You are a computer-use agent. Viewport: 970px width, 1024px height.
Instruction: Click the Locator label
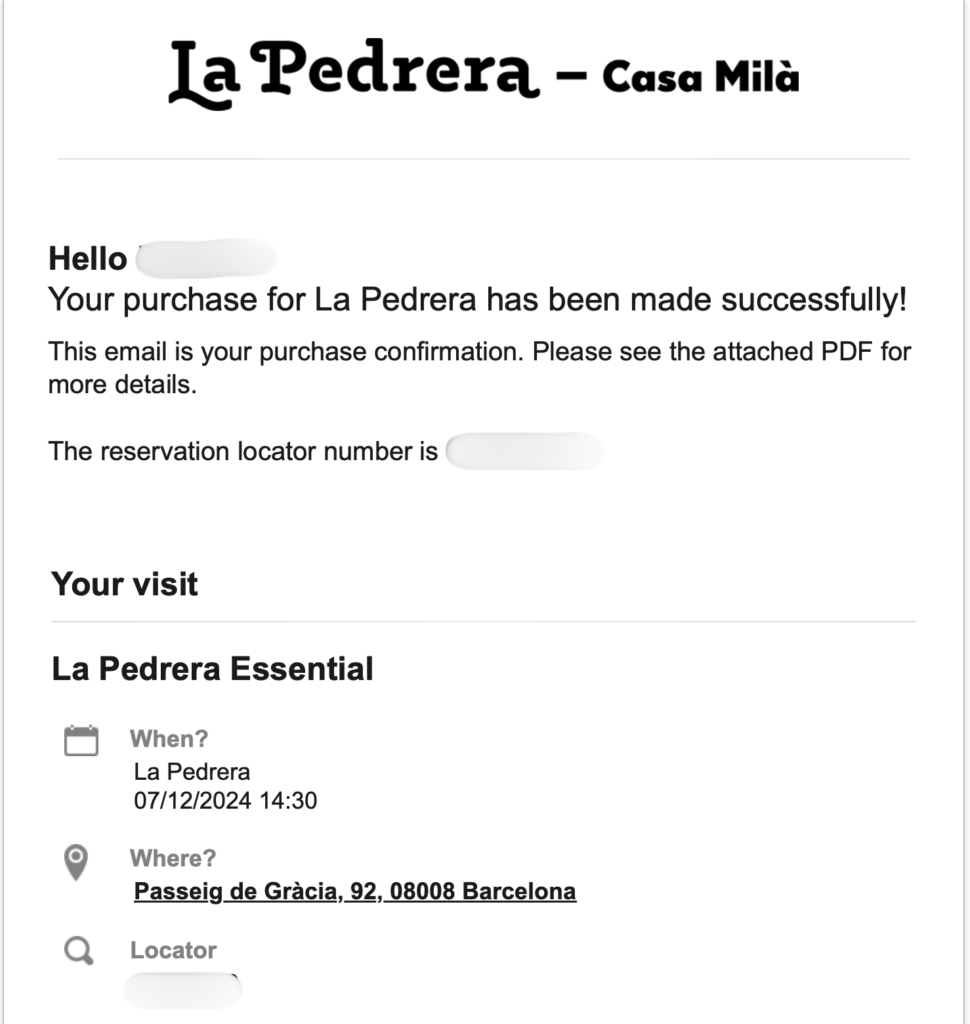click(173, 950)
